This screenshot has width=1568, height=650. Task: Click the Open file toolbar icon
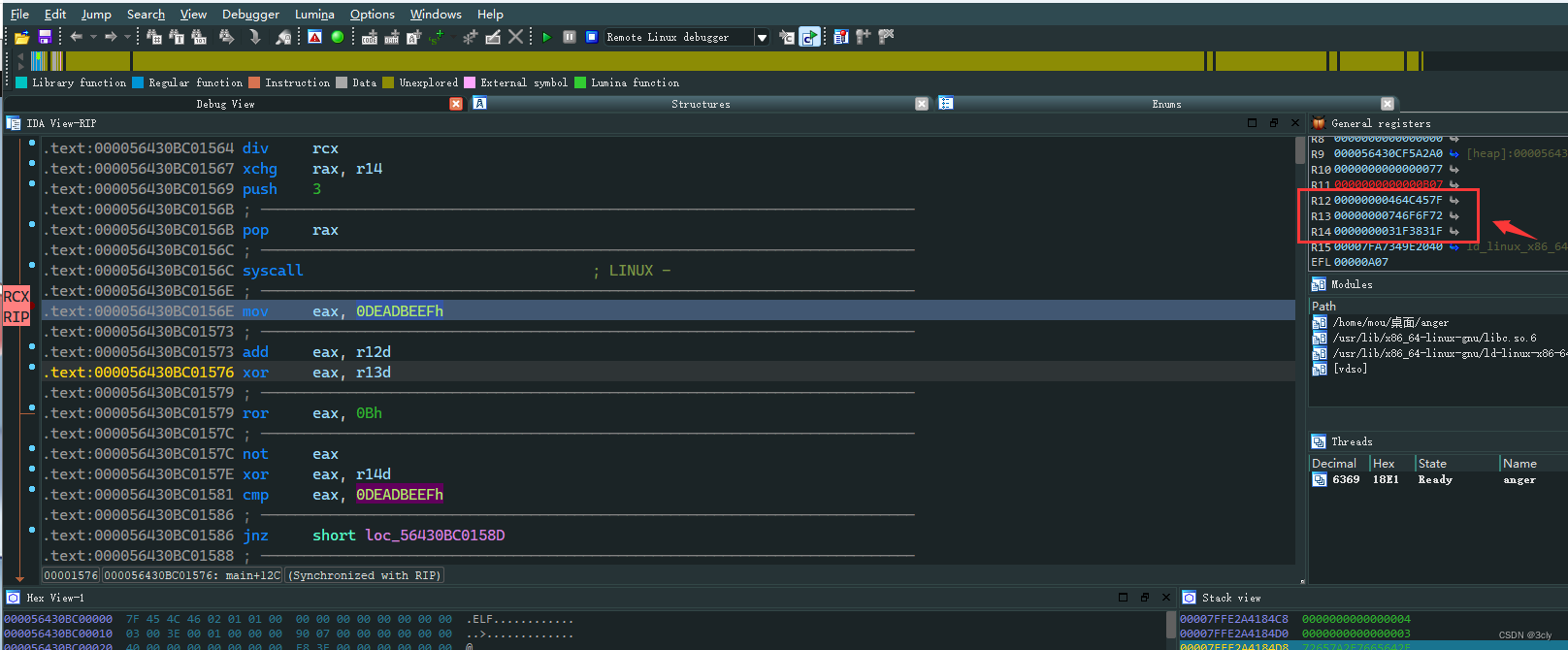[21, 37]
